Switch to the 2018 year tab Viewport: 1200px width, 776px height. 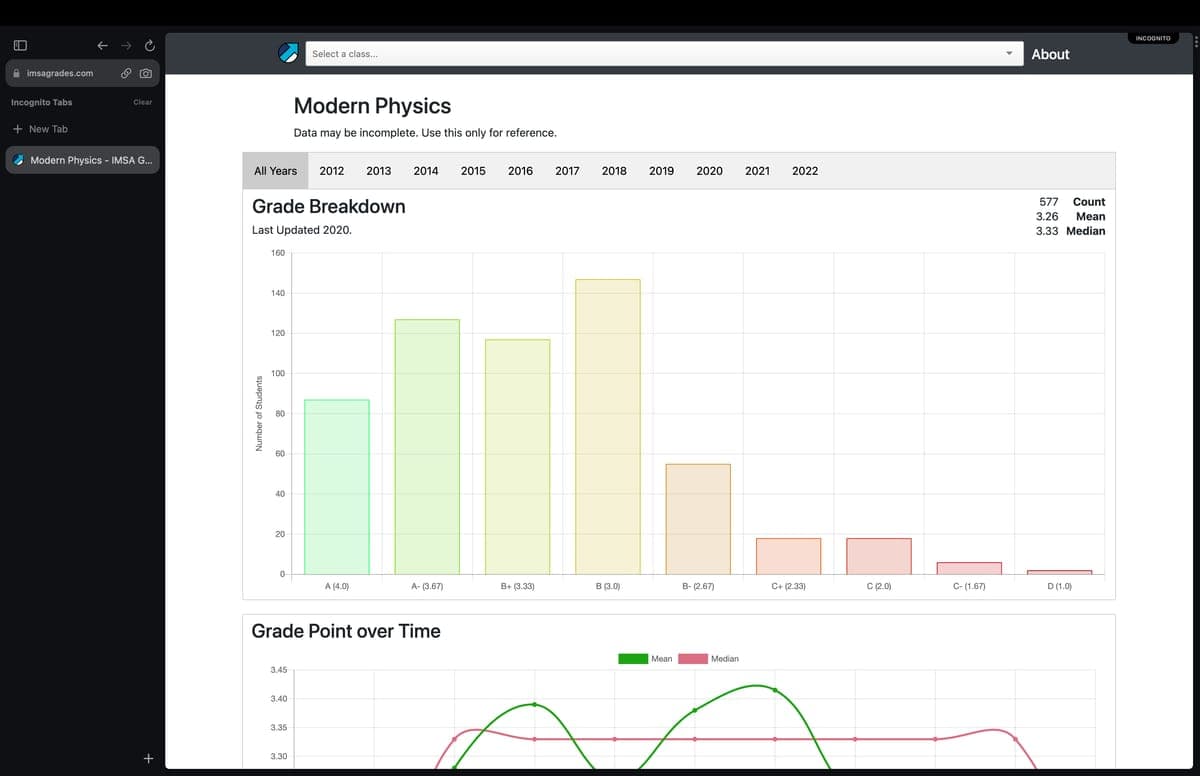tap(614, 171)
